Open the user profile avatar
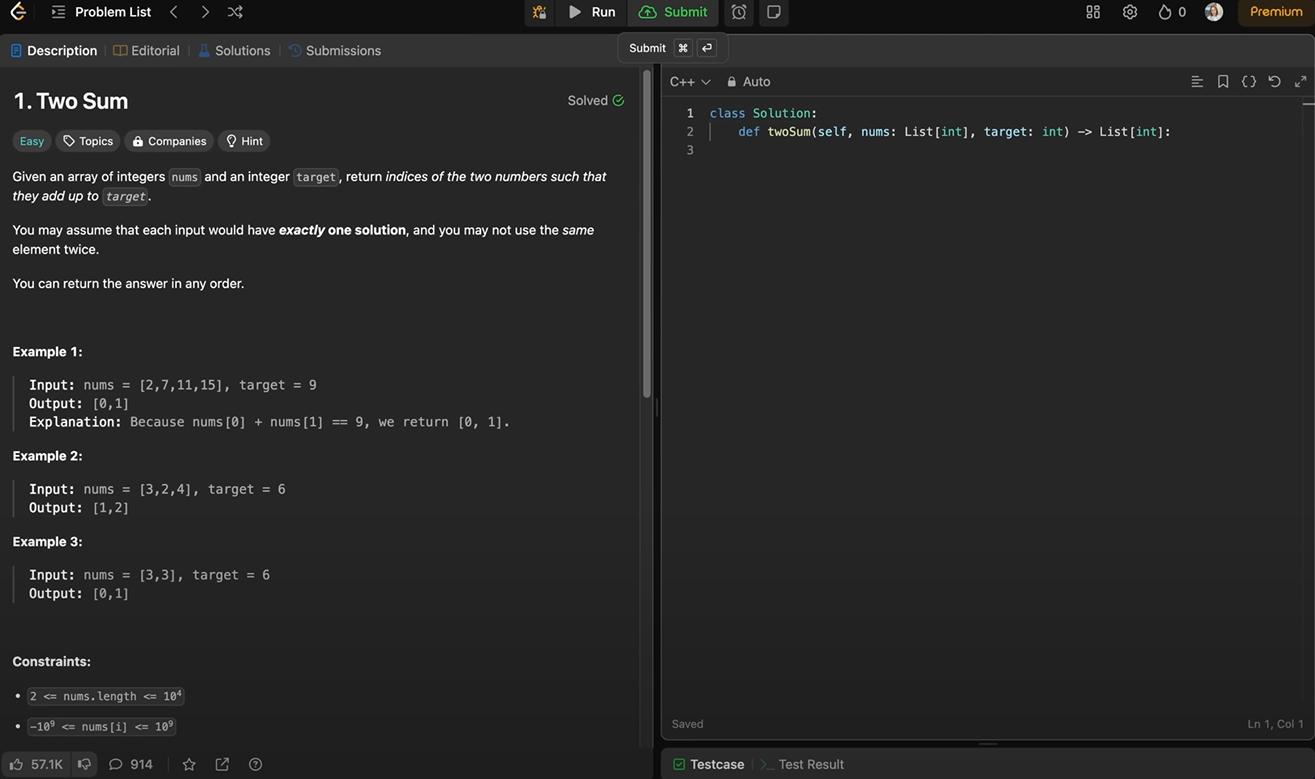1315x779 pixels. pyautogui.click(x=1214, y=12)
